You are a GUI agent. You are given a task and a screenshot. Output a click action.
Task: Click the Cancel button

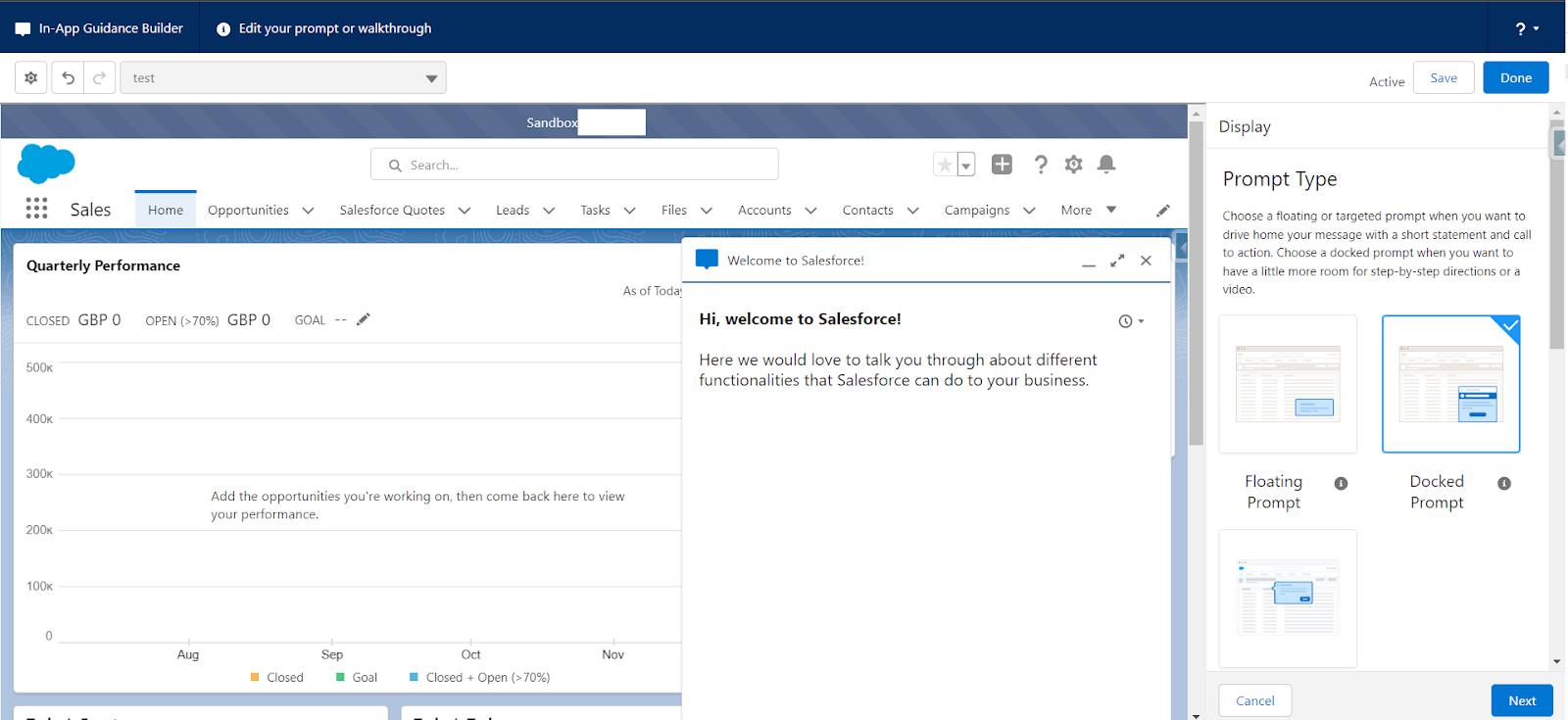point(1255,700)
